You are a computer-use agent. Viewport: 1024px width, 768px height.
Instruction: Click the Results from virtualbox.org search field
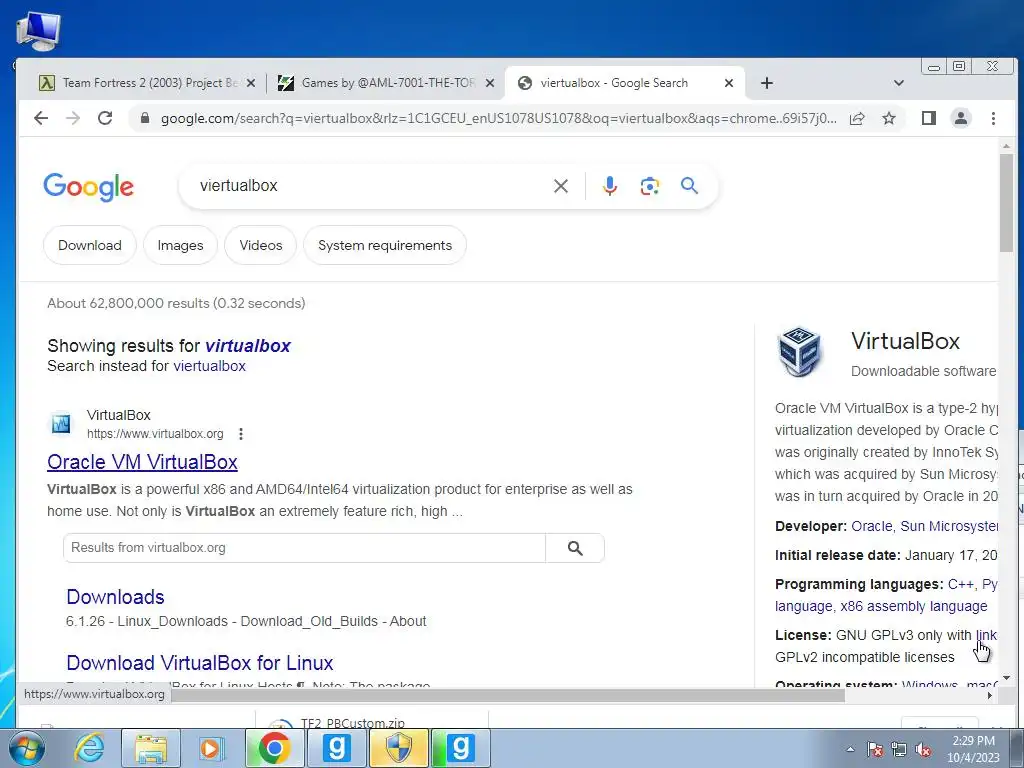(304, 548)
